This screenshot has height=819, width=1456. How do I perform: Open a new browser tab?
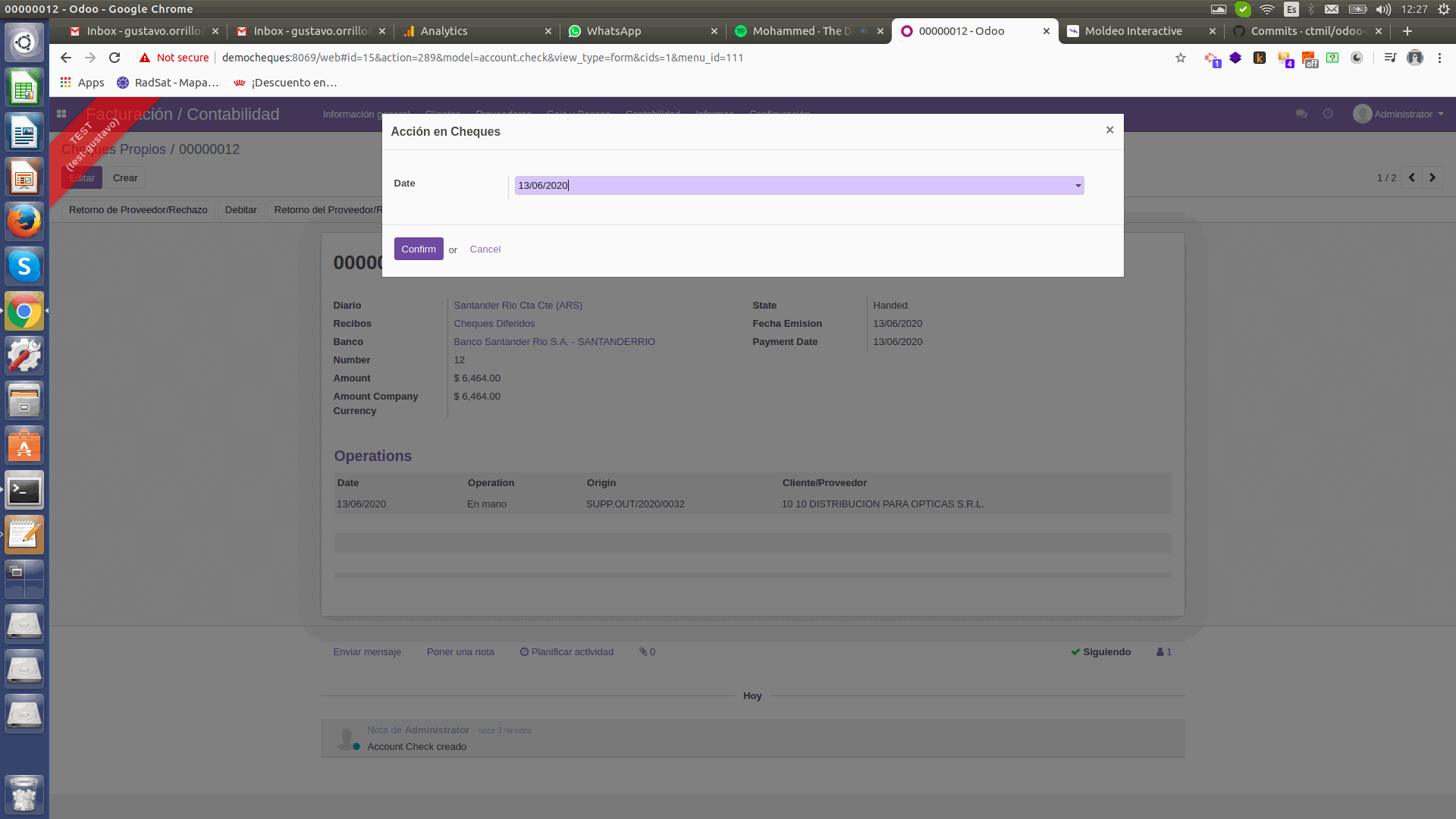pyautogui.click(x=1407, y=31)
